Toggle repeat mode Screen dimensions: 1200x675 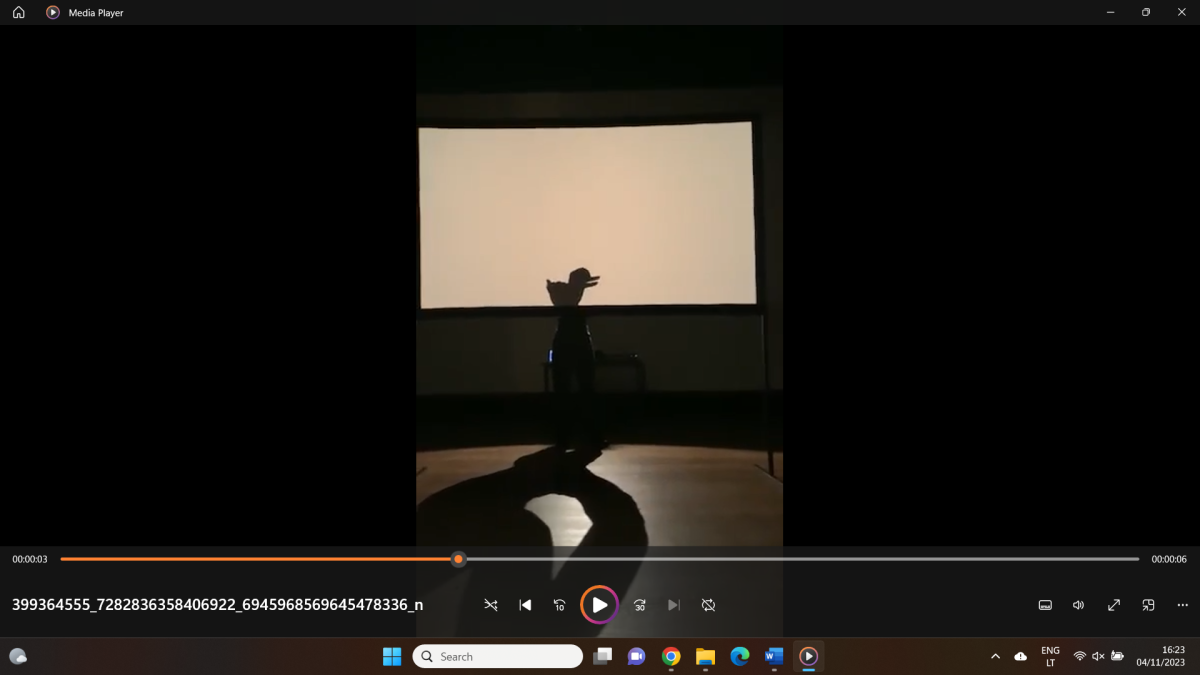point(708,605)
